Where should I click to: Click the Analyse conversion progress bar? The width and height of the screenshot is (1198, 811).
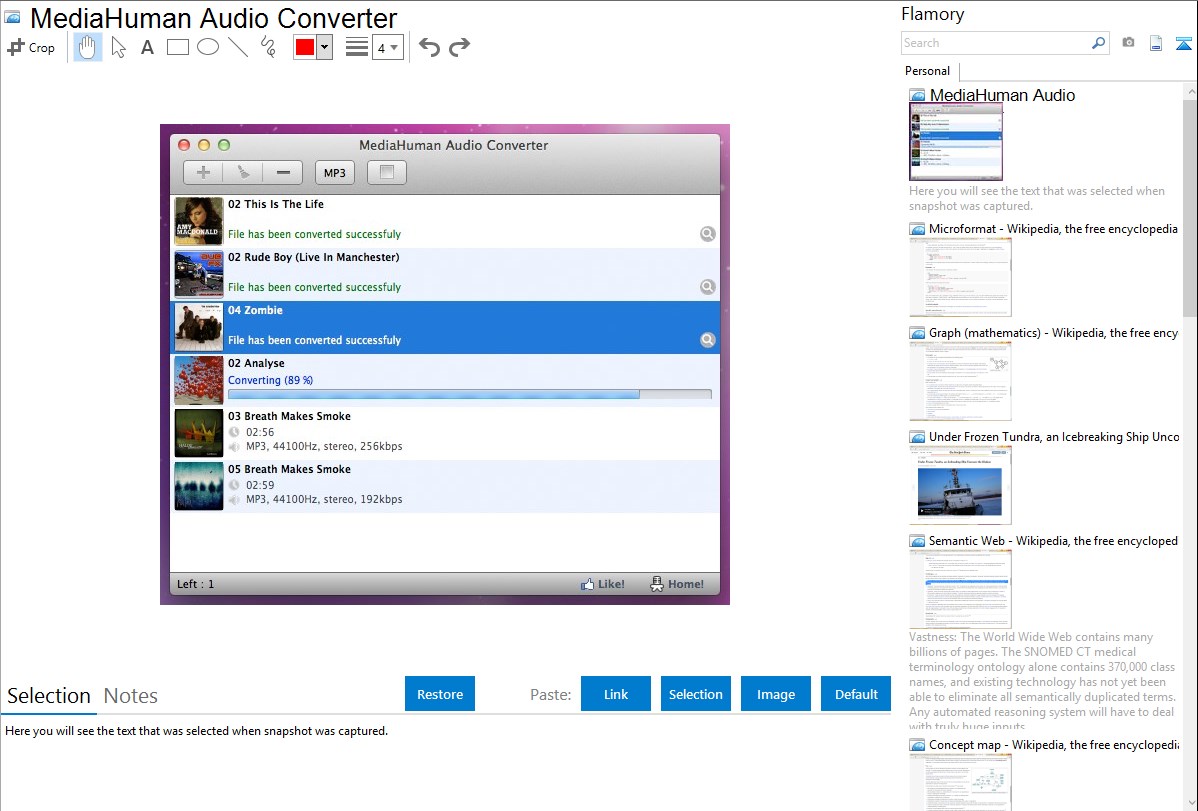coord(470,394)
